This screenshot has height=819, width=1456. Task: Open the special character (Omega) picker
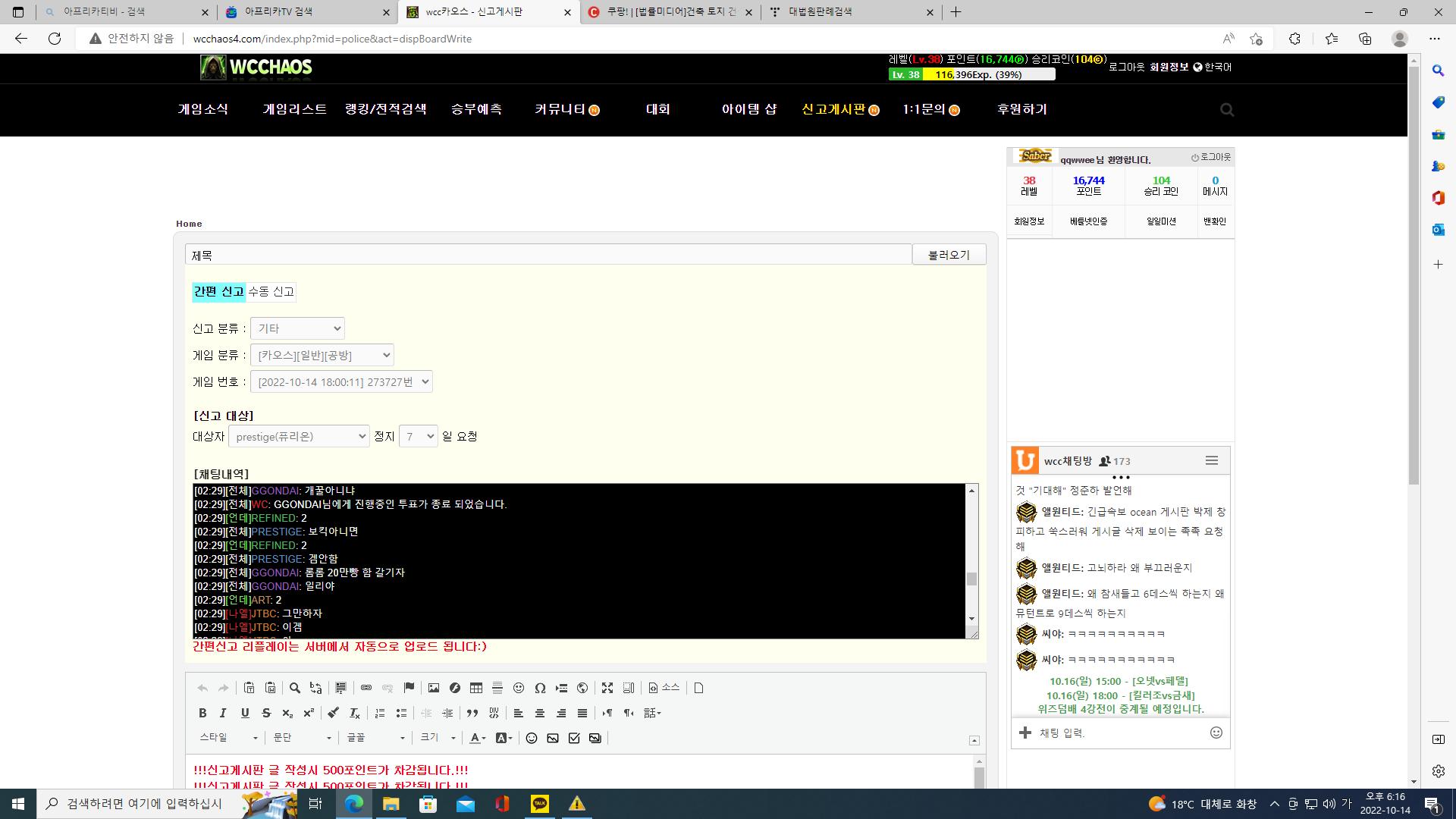(x=540, y=688)
